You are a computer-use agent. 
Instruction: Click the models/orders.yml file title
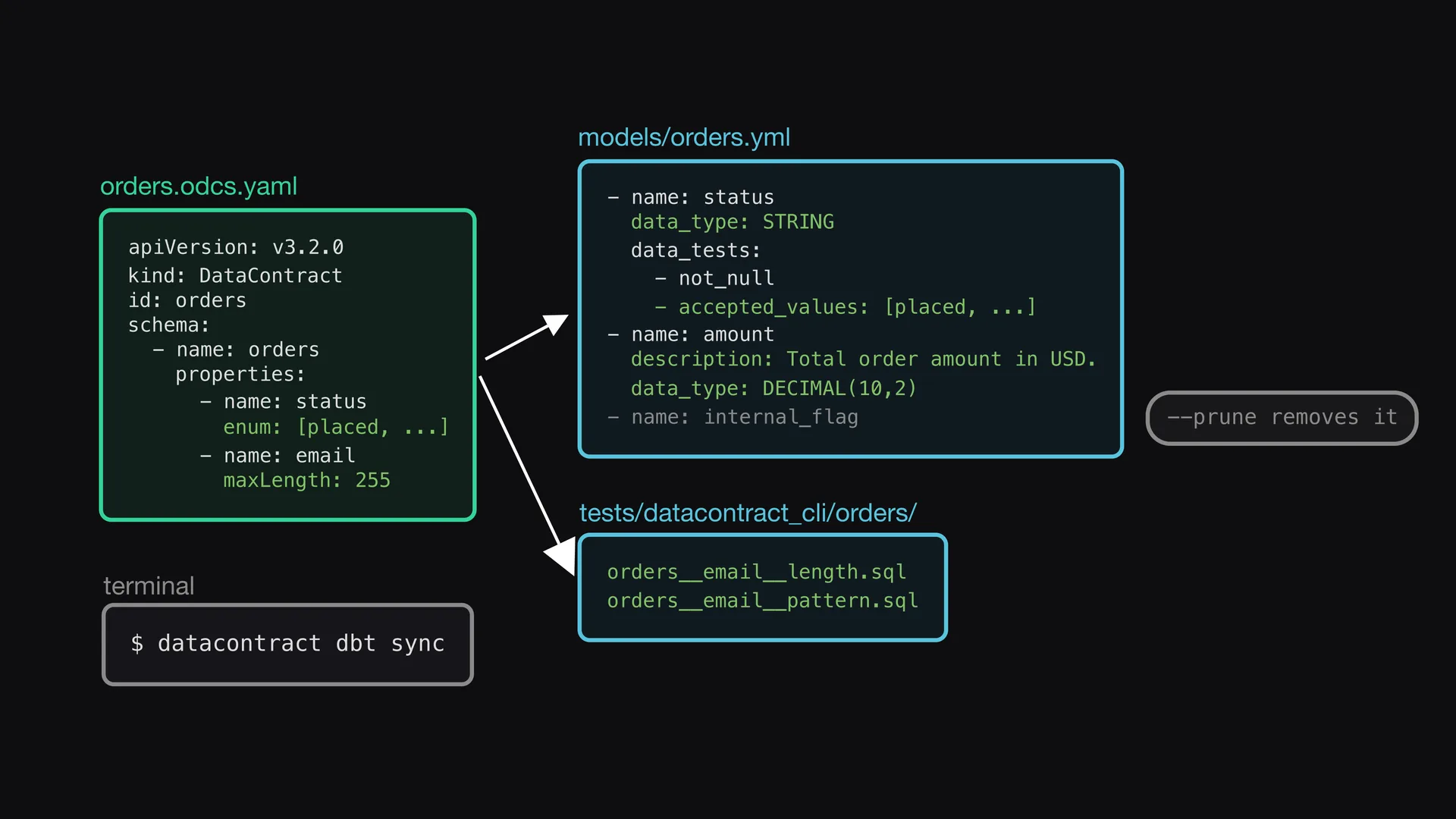click(684, 137)
